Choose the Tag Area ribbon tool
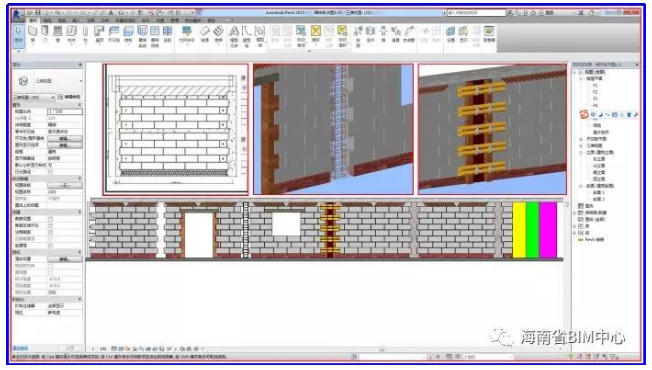Viewport: 652px width, 370px height. pyautogui.click(x=342, y=36)
